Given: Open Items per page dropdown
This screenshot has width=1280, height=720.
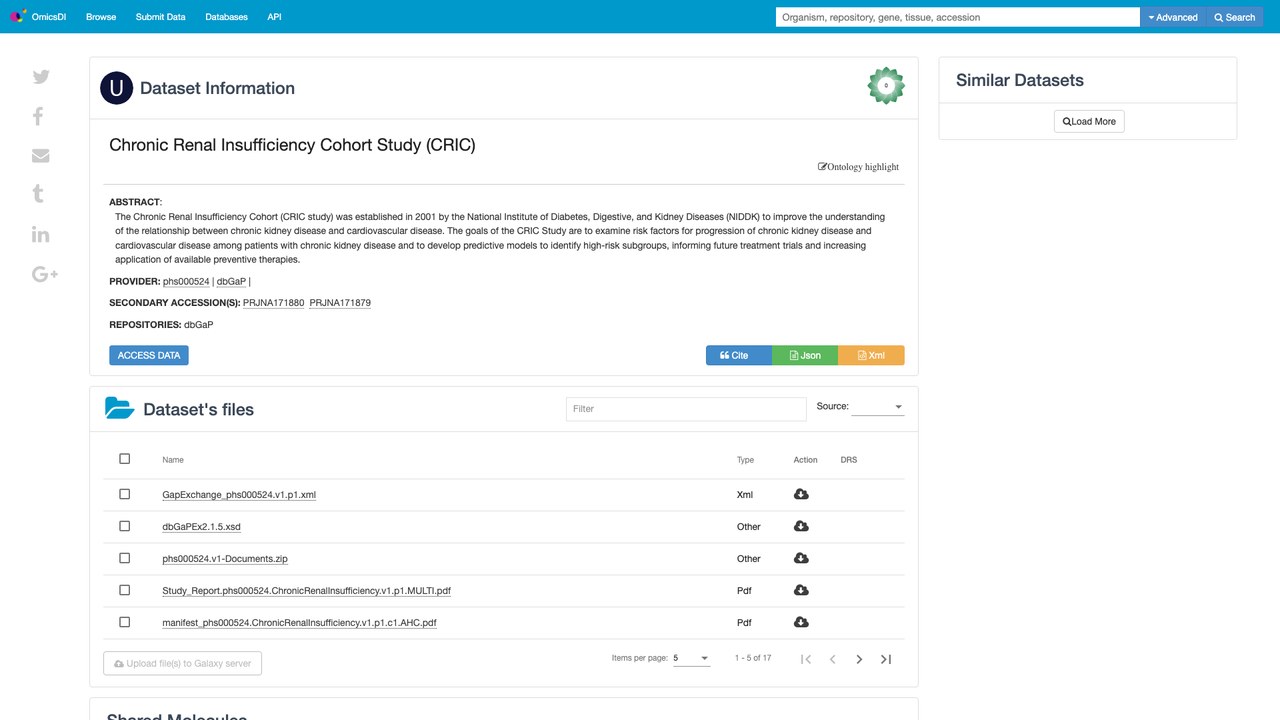Looking at the screenshot, I should [x=691, y=658].
